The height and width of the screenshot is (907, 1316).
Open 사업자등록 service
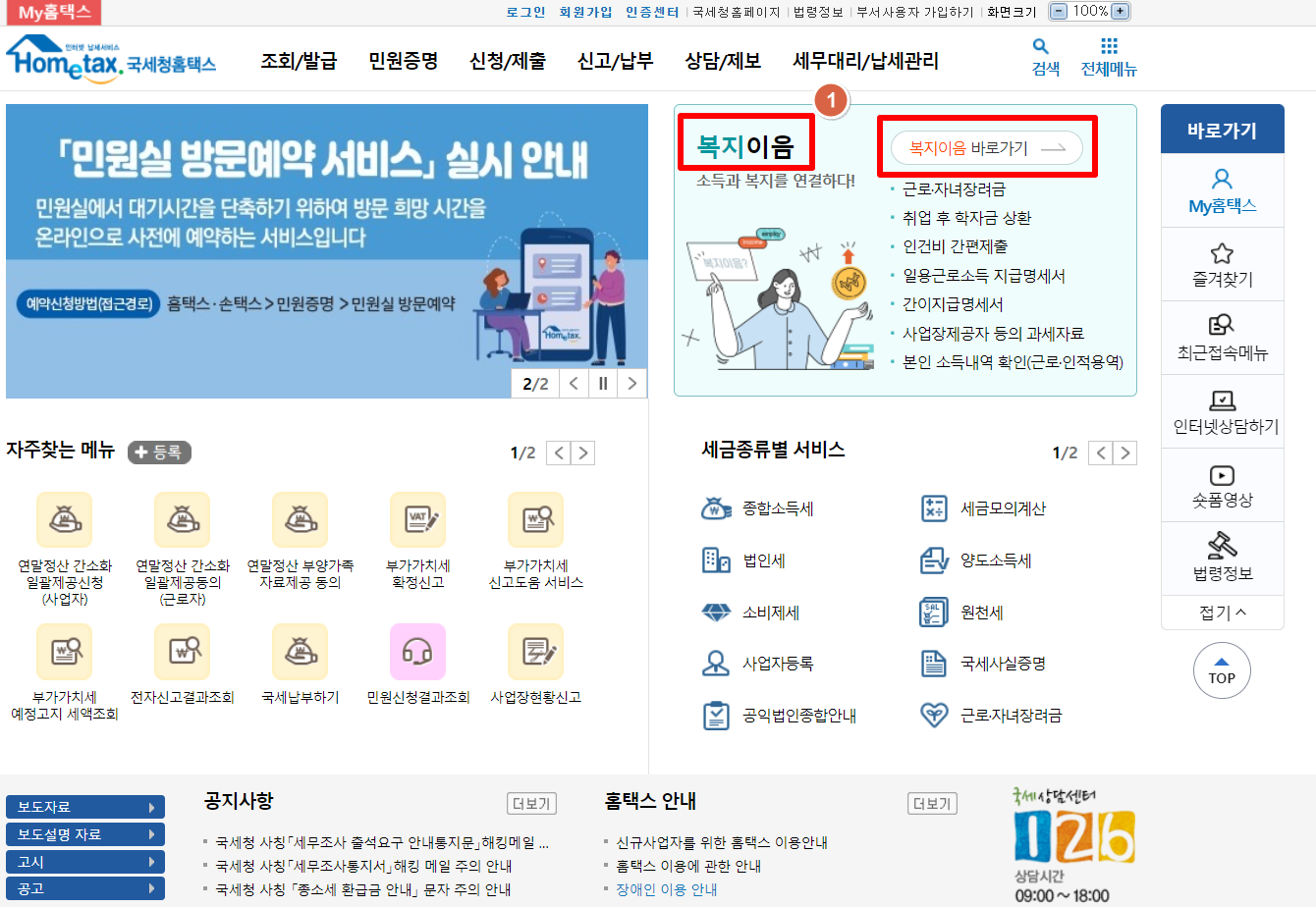coord(758,664)
